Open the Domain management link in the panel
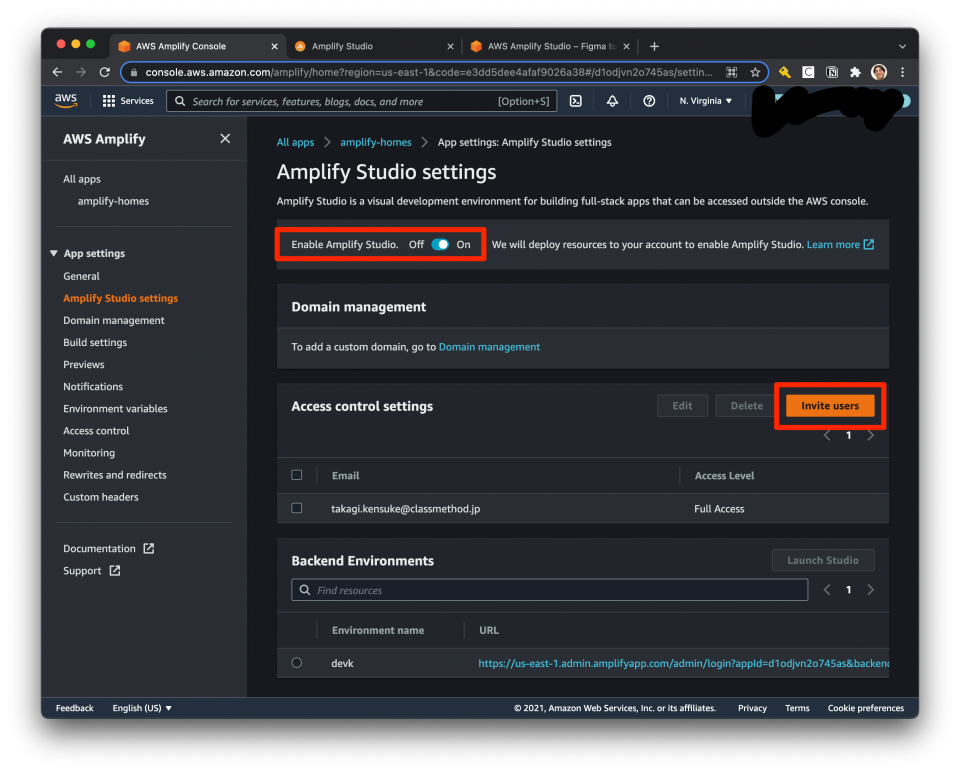This screenshot has width=960, height=773. 489,346
